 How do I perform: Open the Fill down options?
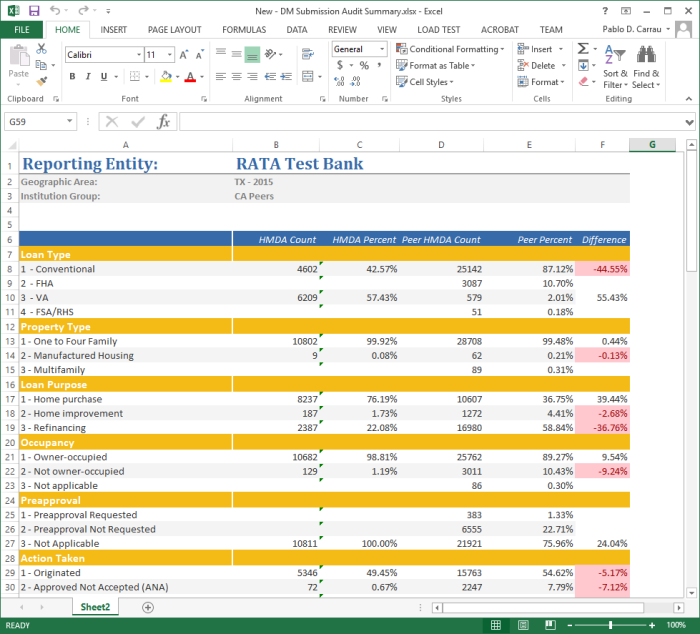coord(583,66)
